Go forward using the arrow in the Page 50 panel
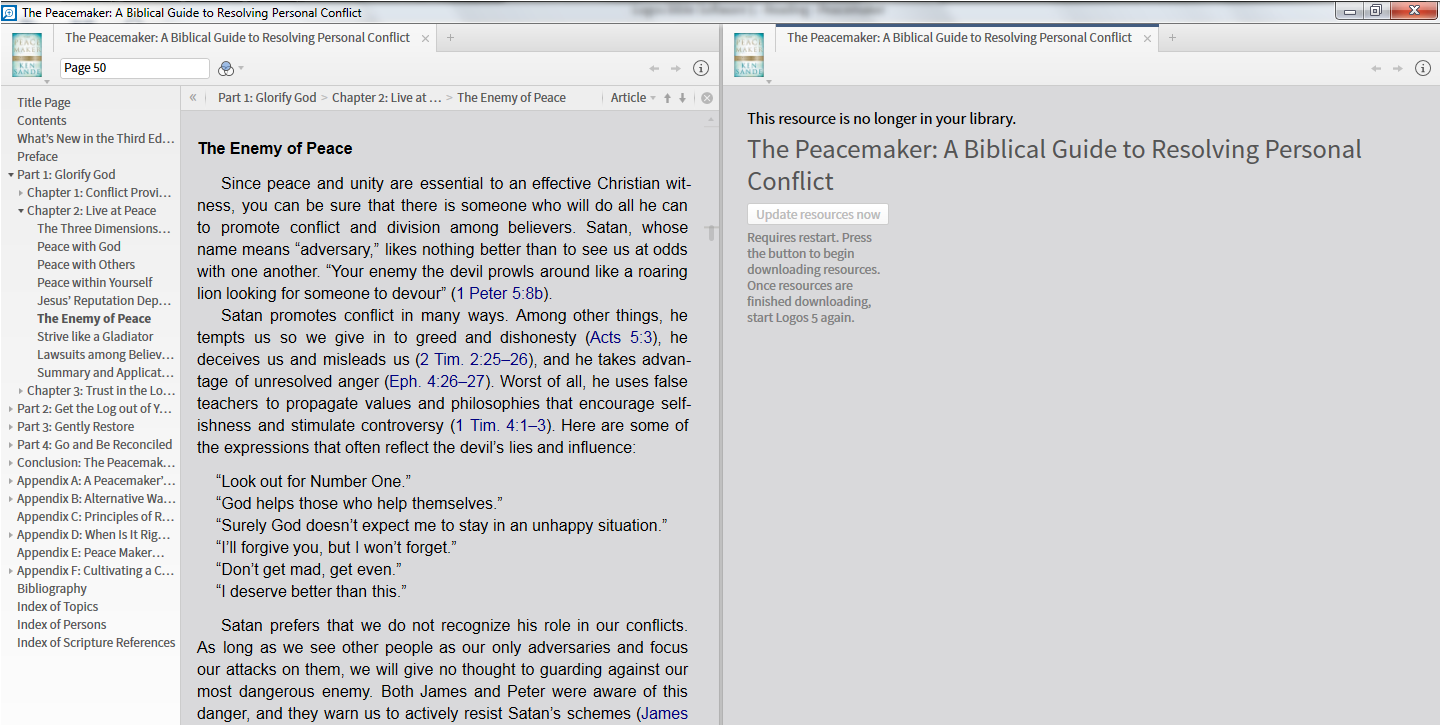 676,68
